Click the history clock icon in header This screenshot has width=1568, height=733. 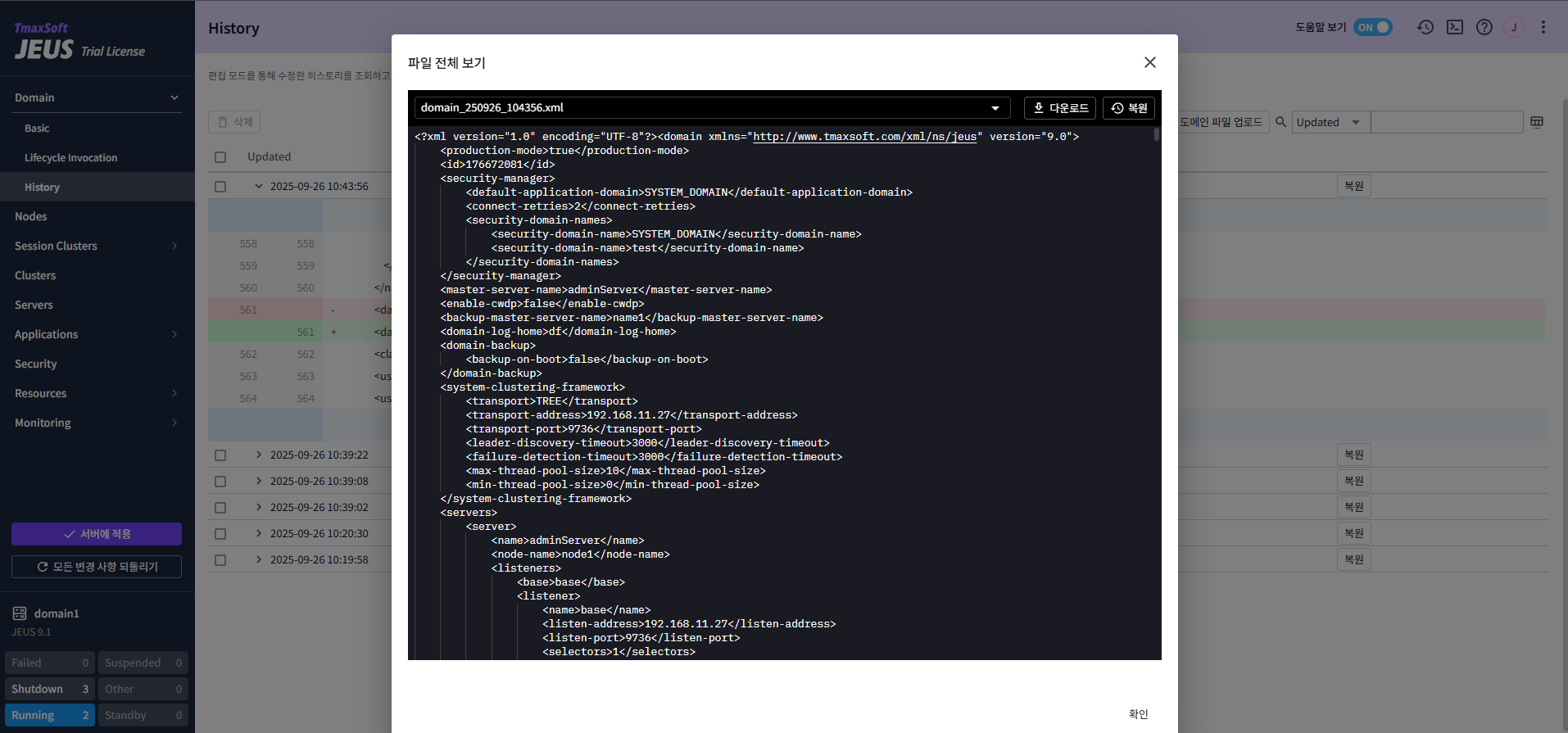click(1425, 27)
